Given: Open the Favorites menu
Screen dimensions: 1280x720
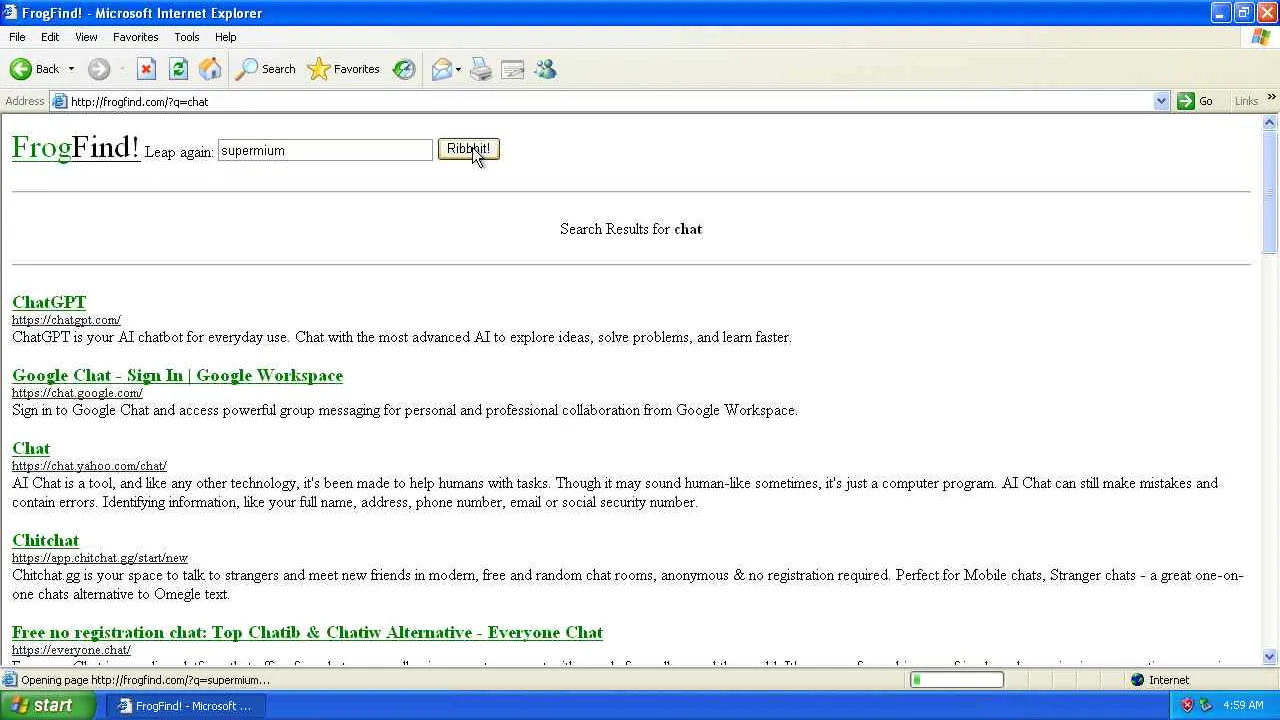Looking at the screenshot, I should pyautogui.click(x=135, y=37).
